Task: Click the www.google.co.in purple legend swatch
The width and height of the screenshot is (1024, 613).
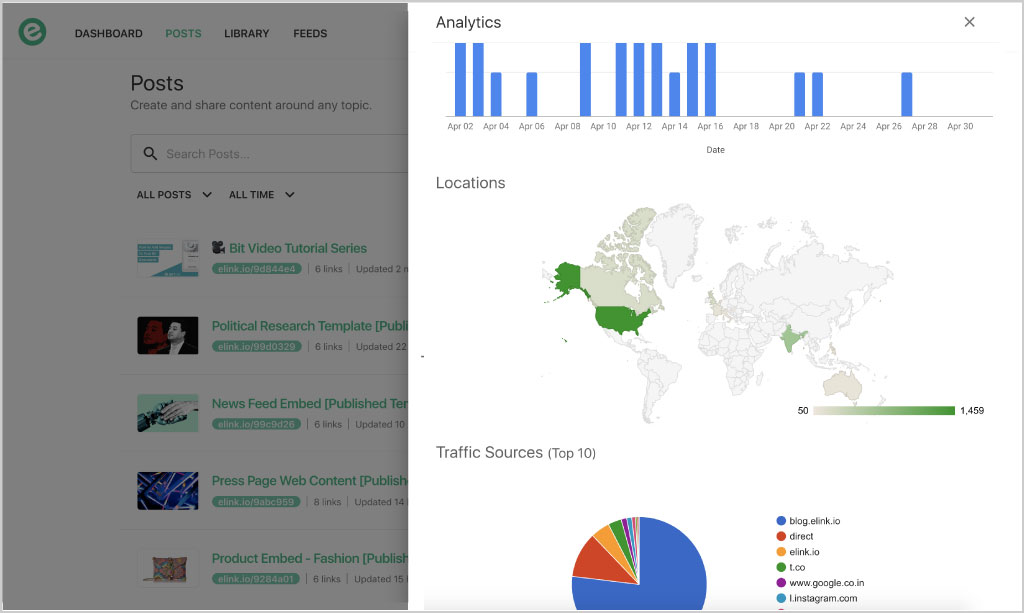Action: (x=780, y=582)
